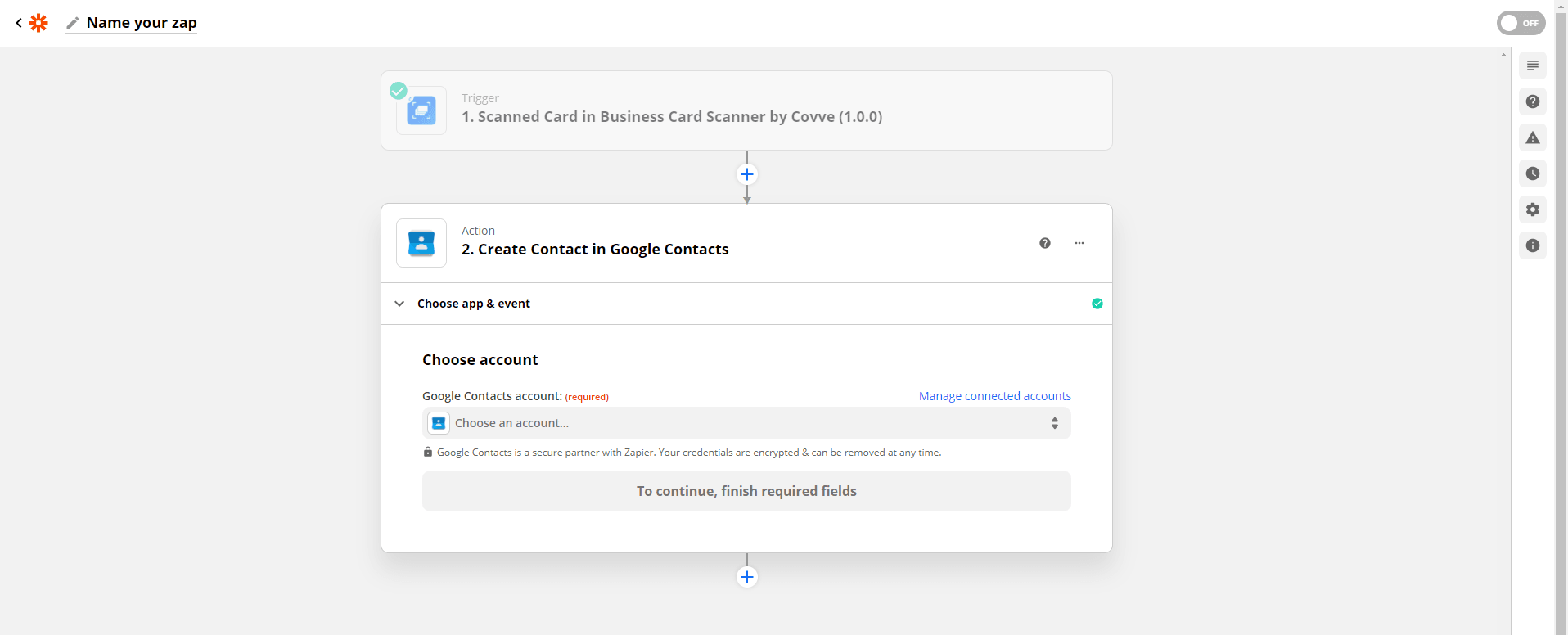This screenshot has height=635, width=1568.
Task: Click the back arrow beside Zapier logo
Action: pyautogui.click(x=19, y=23)
